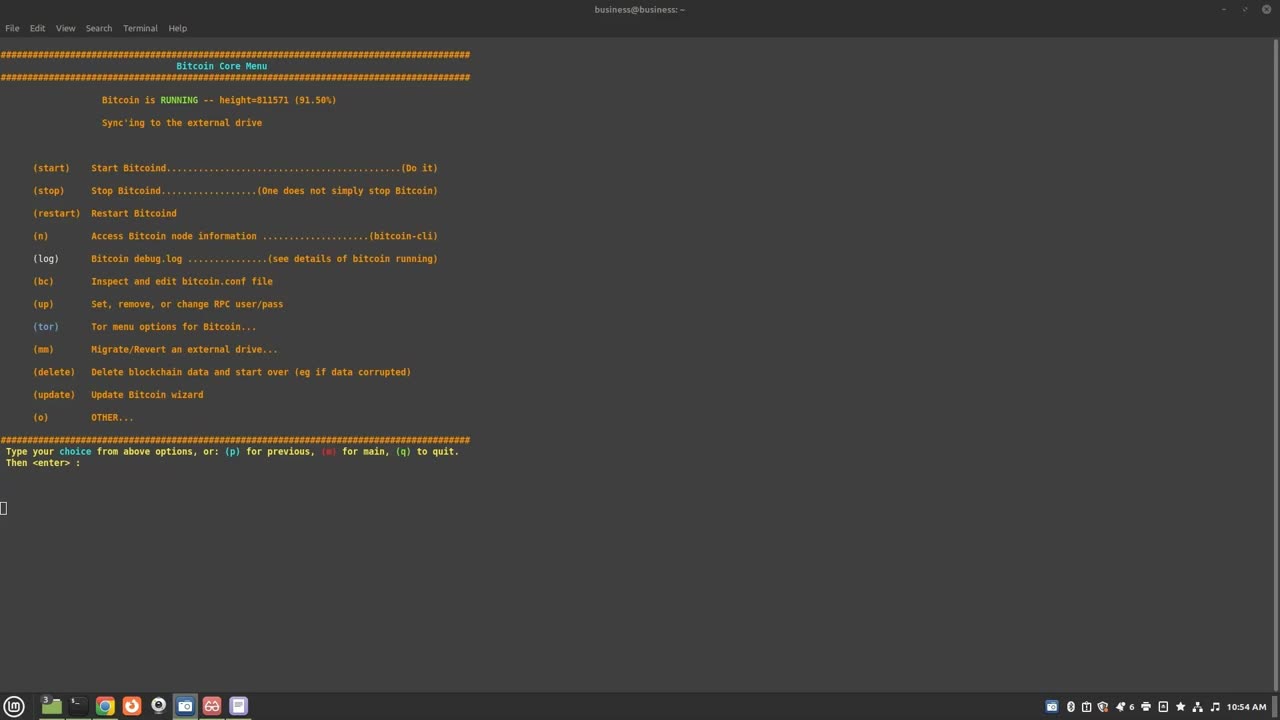Click the 'OTHER...' text

[x=112, y=417]
